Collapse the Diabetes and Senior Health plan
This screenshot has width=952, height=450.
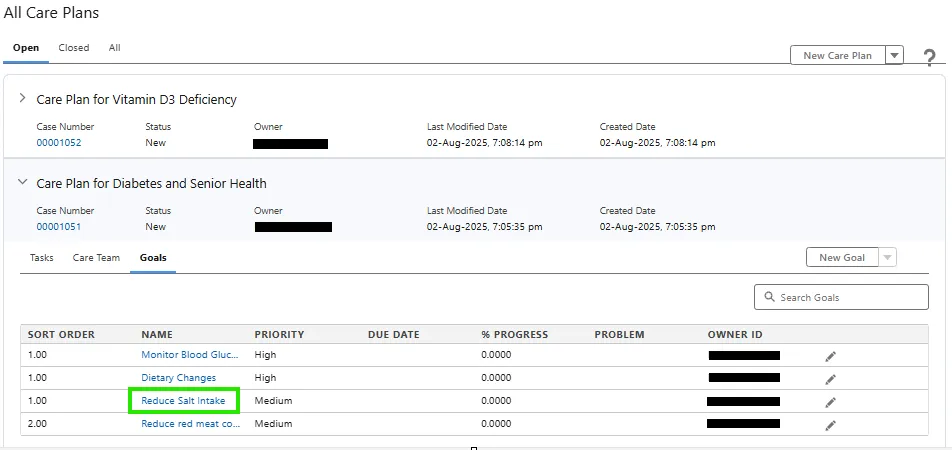click(23, 183)
